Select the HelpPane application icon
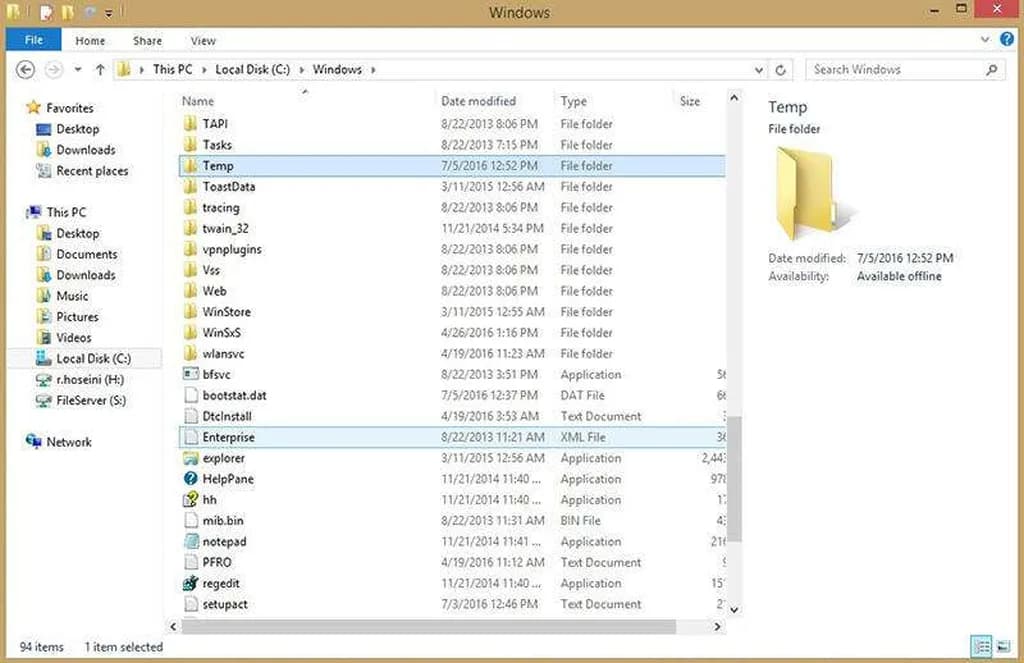 [x=192, y=479]
